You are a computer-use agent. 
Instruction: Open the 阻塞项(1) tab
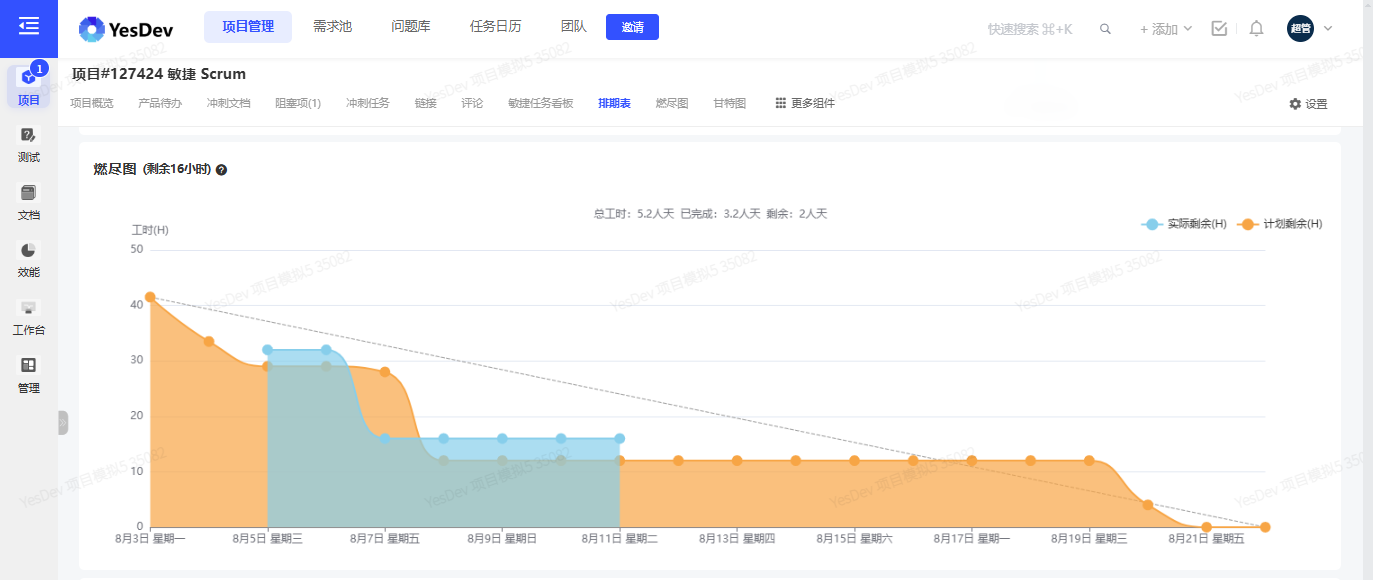click(x=298, y=103)
